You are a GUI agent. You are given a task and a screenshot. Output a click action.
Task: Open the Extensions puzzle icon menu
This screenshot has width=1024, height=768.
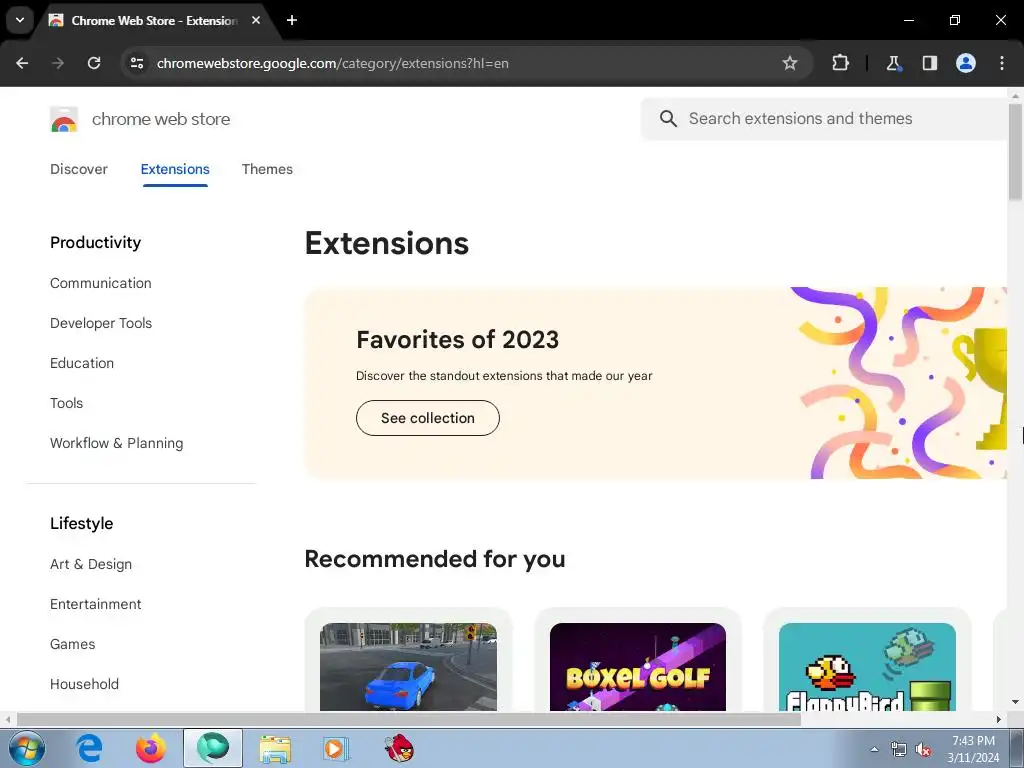(840, 63)
